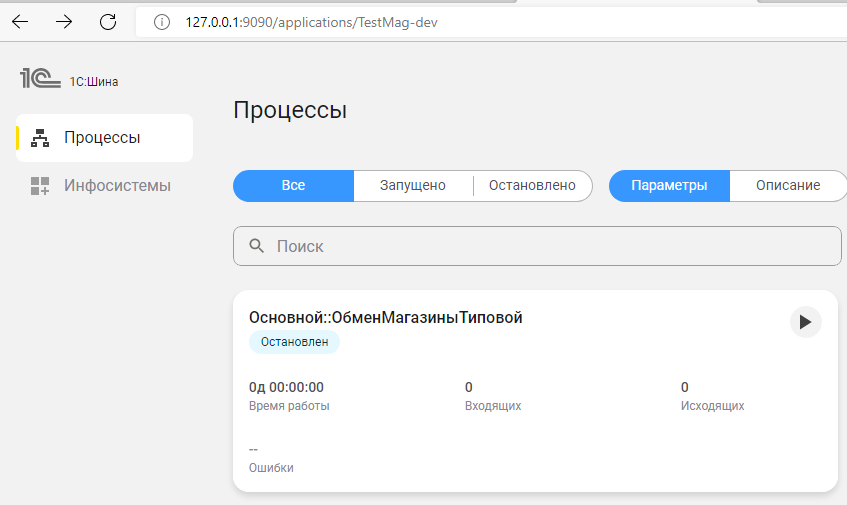The height and width of the screenshot is (505, 847).
Task: Start the ОбменМагазиныТиповой process with the play button
Action: [x=805, y=322]
